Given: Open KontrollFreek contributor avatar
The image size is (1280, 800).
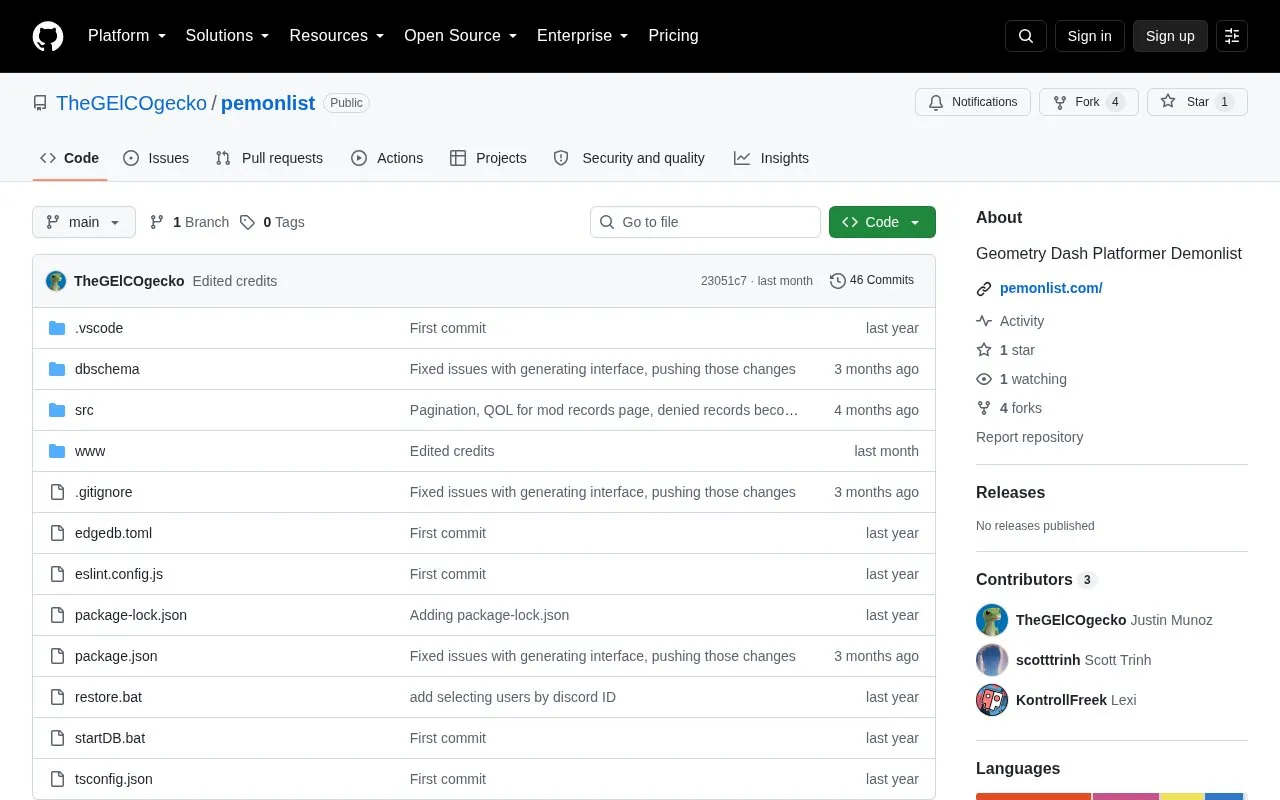Looking at the screenshot, I should coord(992,700).
